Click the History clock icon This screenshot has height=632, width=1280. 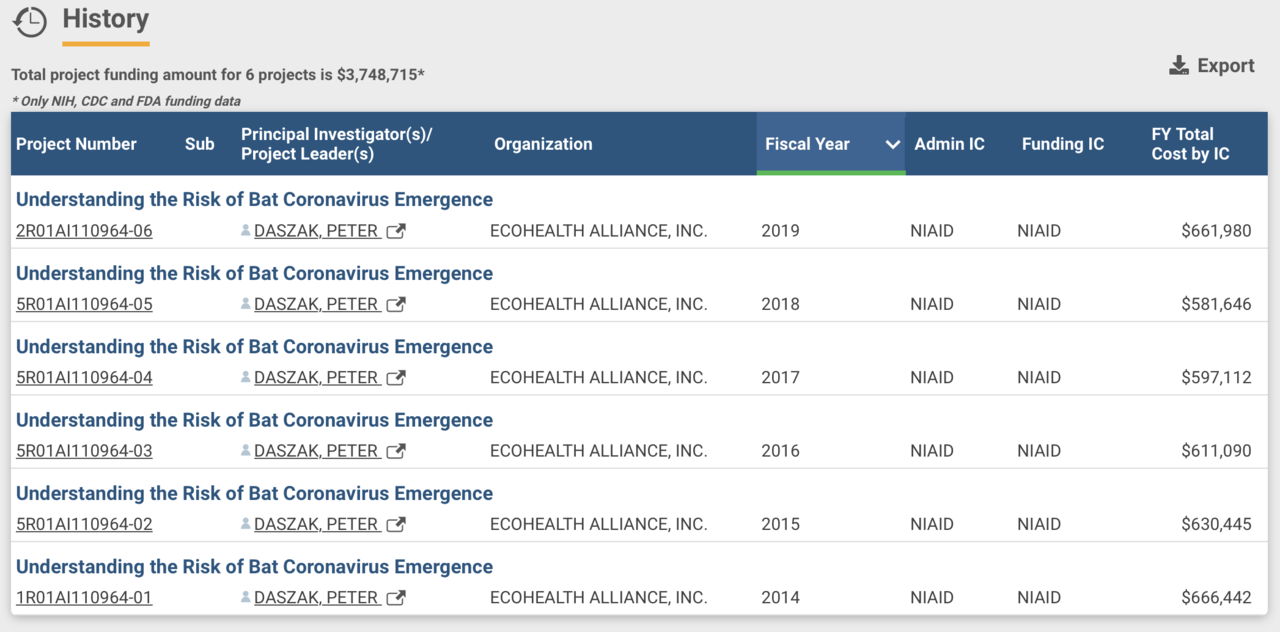tap(30, 22)
